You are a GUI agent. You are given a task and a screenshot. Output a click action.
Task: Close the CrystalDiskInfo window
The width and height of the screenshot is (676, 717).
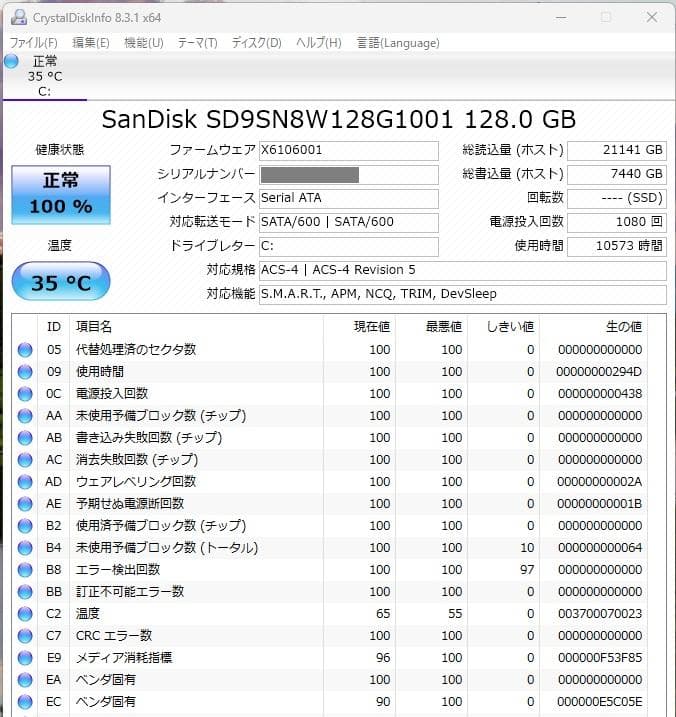pyautogui.click(x=652, y=17)
